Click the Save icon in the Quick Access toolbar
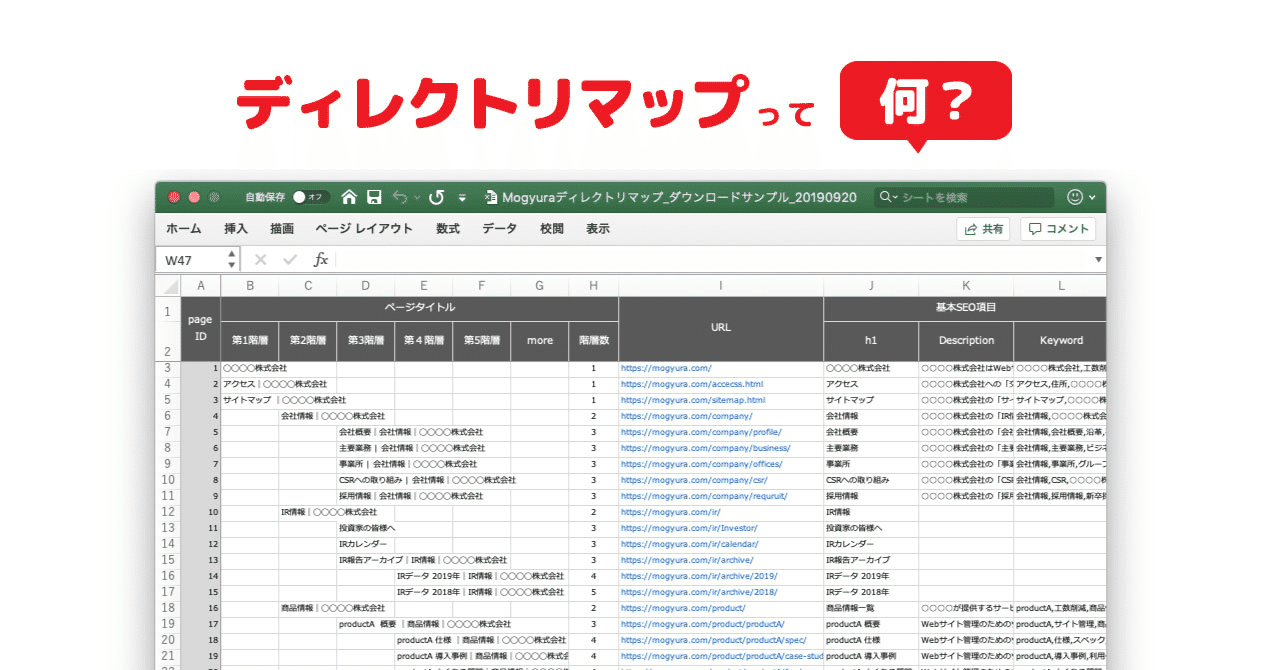 (x=374, y=197)
